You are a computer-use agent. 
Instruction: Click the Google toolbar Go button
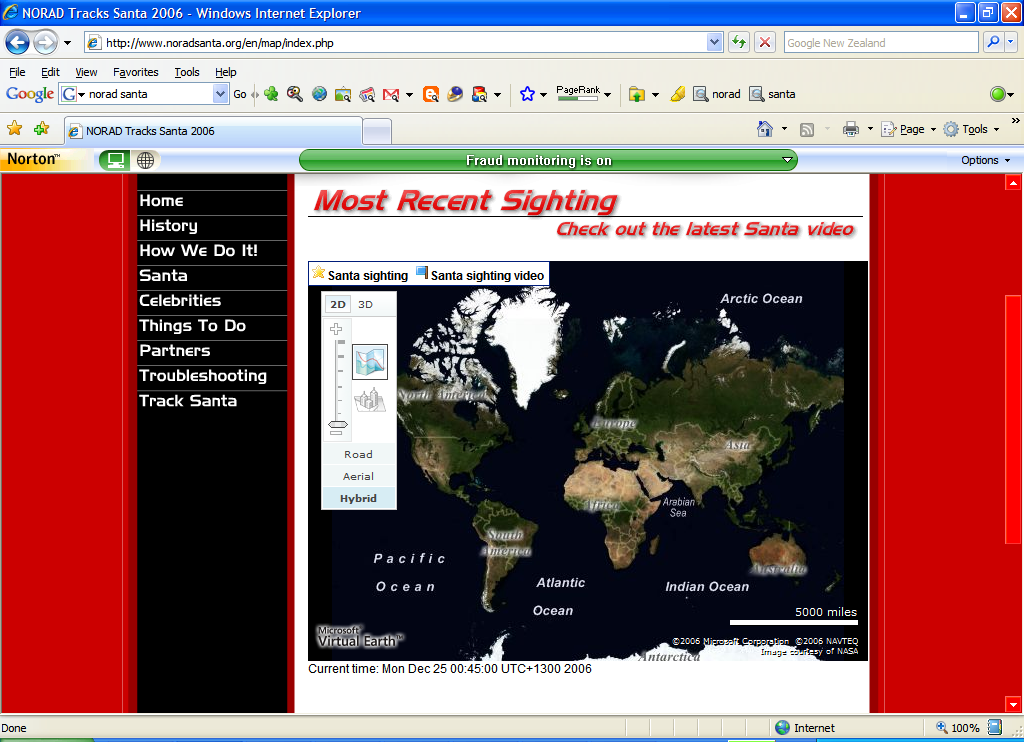pyautogui.click(x=240, y=94)
